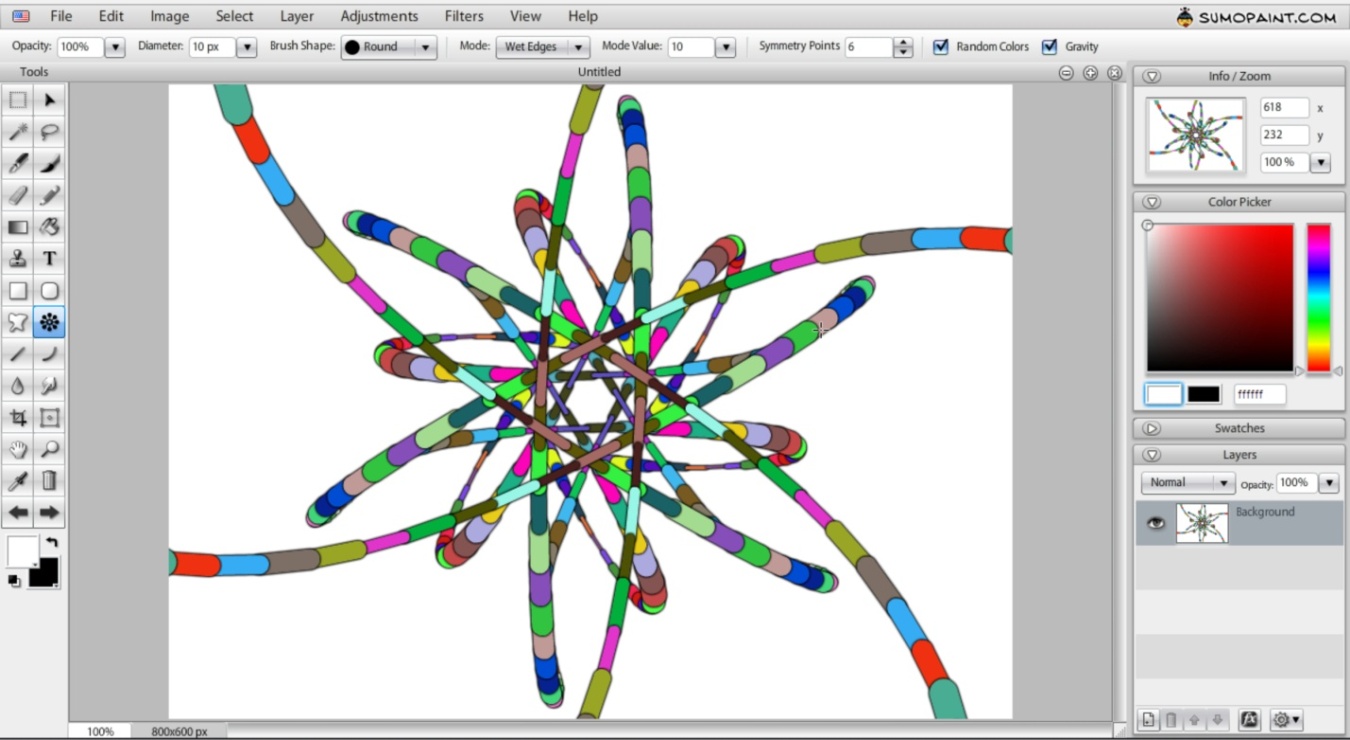Screen dimensions: 1350x740
Task: Disable the Random Colors checkbox
Action: click(x=940, y=46)
